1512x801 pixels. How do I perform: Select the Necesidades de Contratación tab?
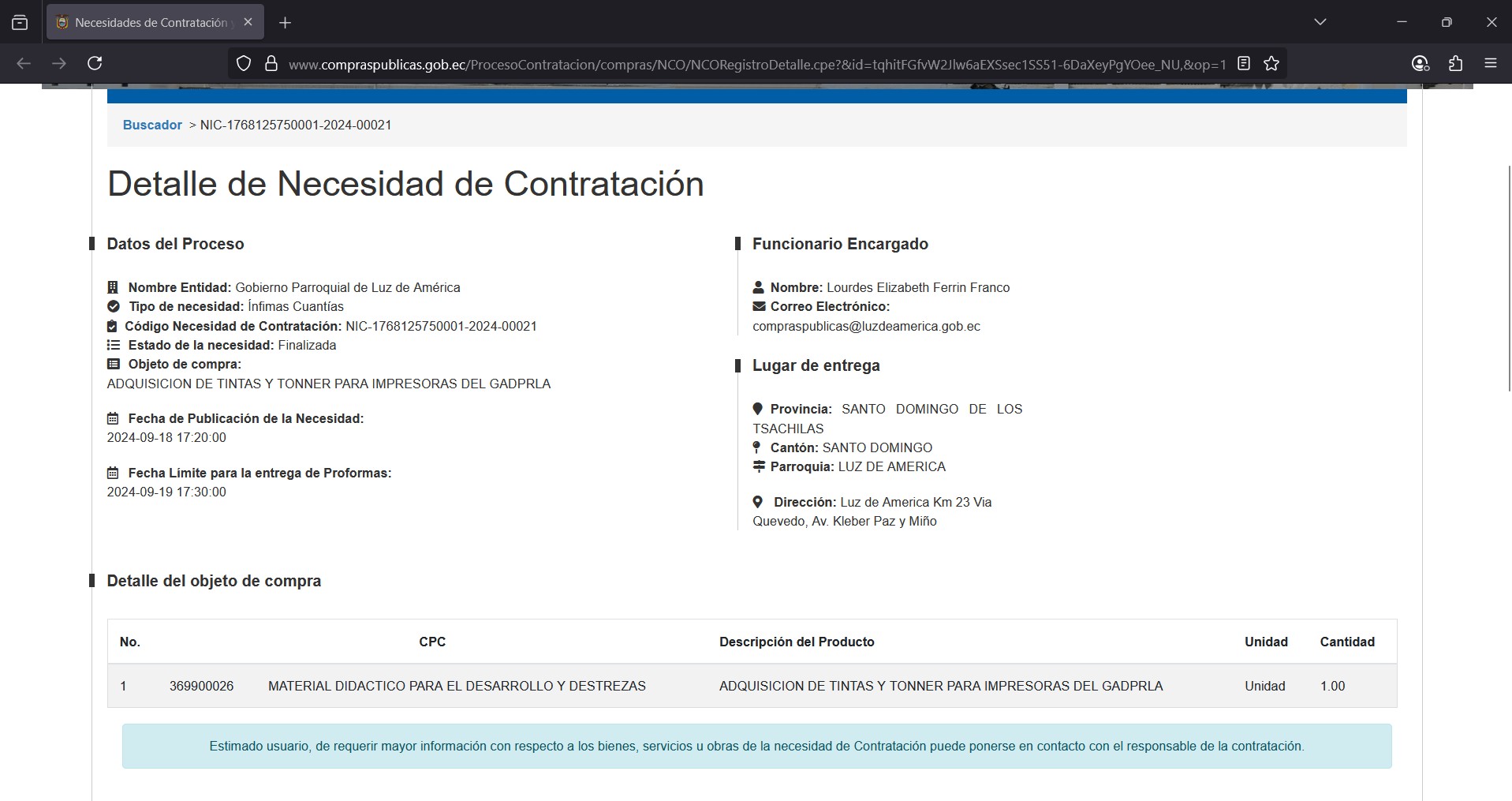point(155,22)
